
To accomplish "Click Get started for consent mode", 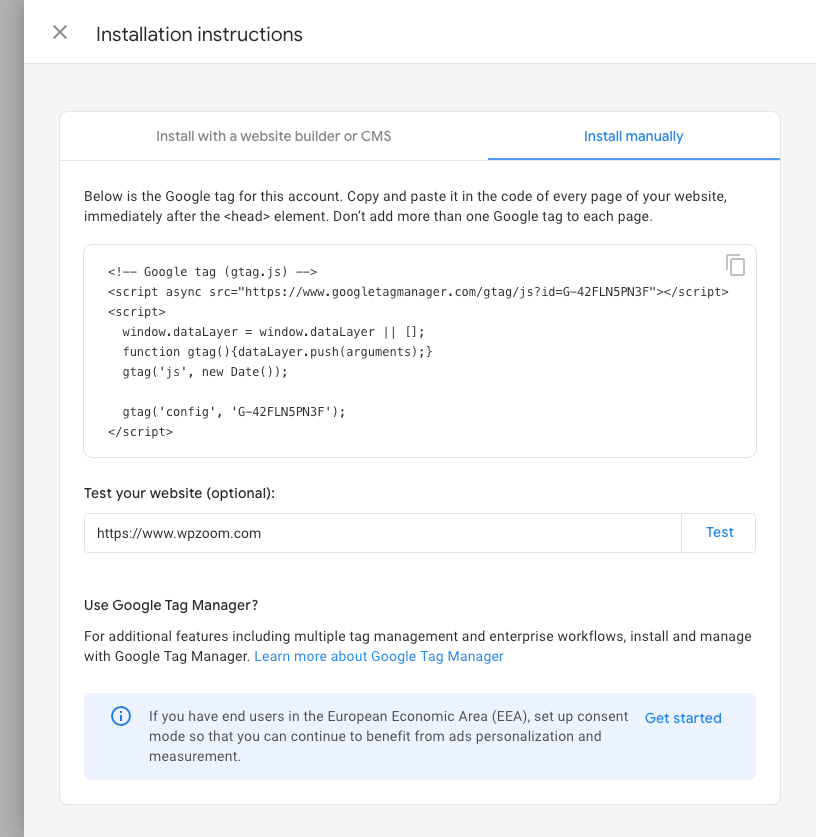I will point(683,718).
